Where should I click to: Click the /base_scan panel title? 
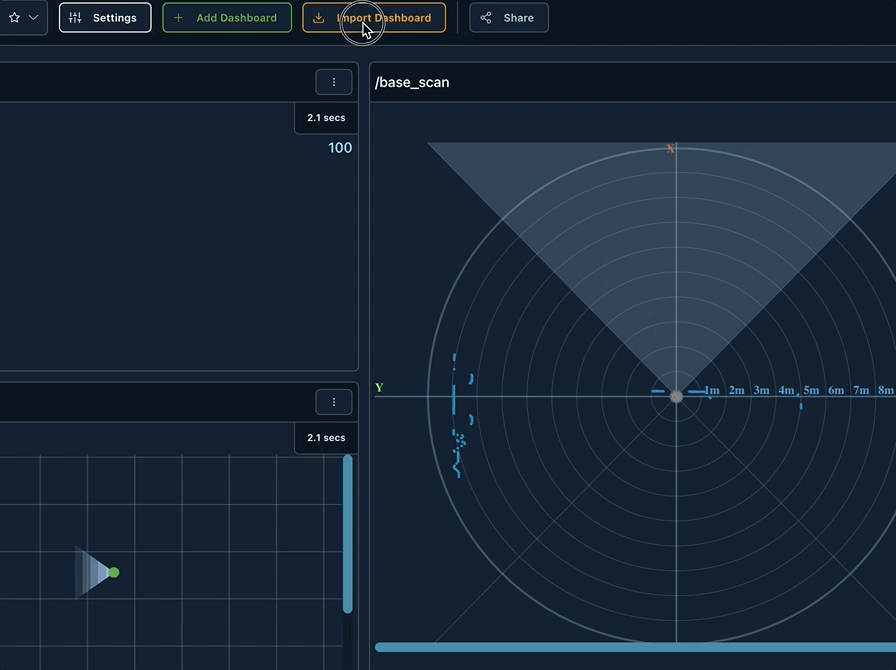(412, 82)
